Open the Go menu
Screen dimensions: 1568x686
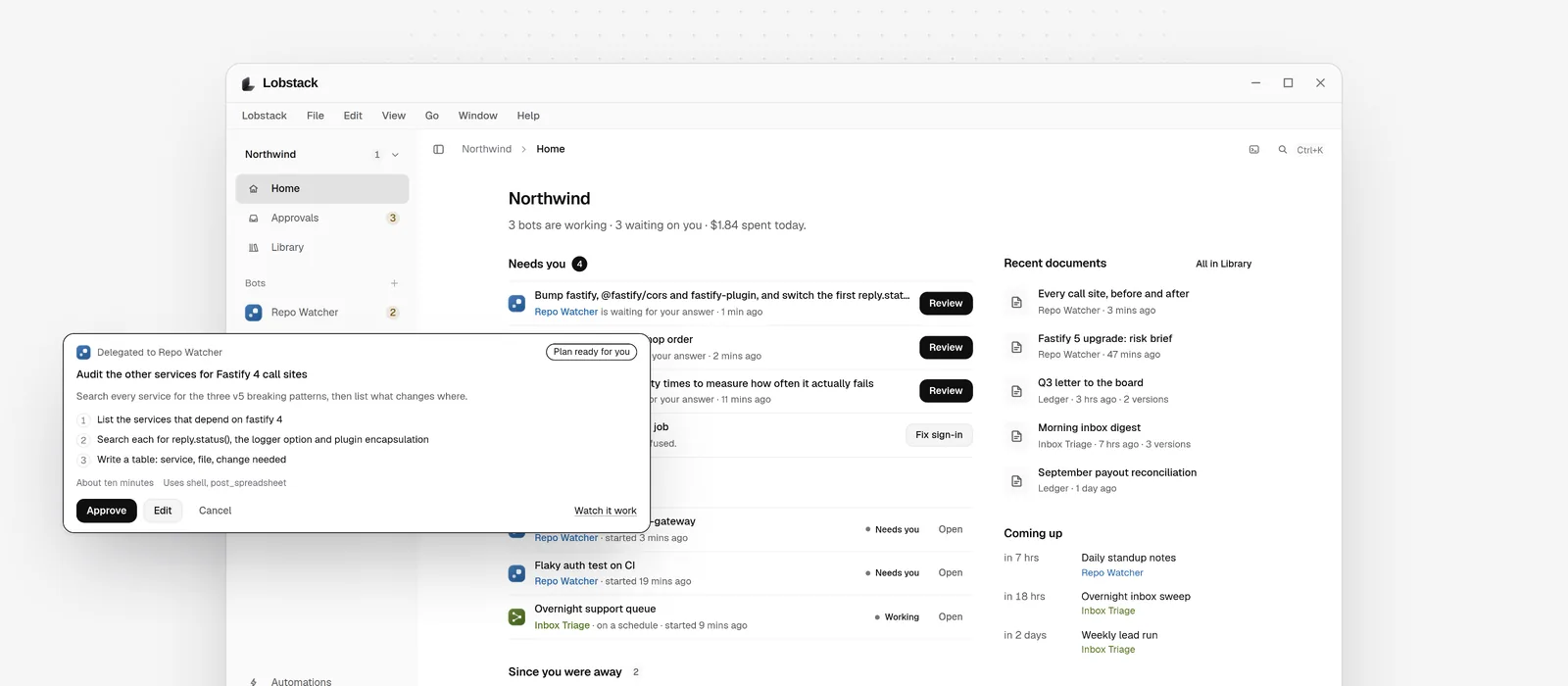click(x=432, y=116)
